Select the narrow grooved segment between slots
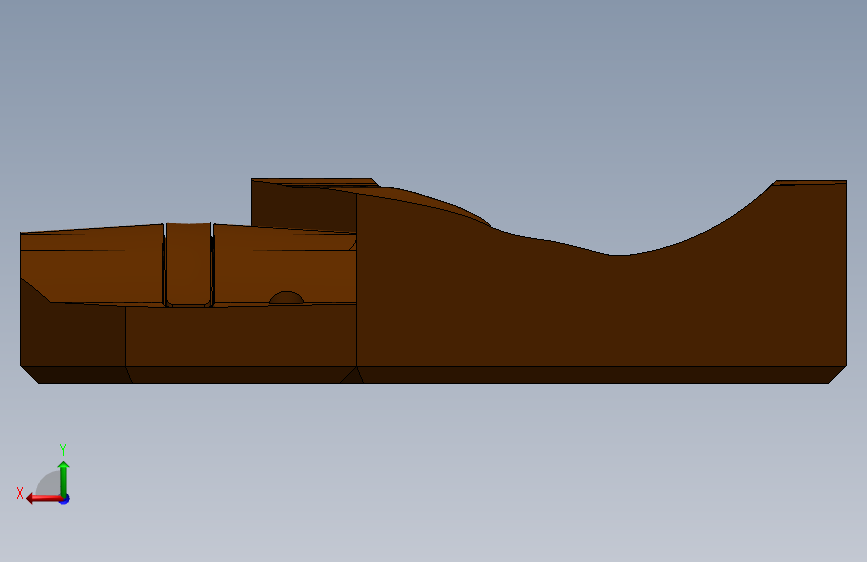The height and width of the screenshot is (562, 867). pyautogui.click(x=189, y=263)
